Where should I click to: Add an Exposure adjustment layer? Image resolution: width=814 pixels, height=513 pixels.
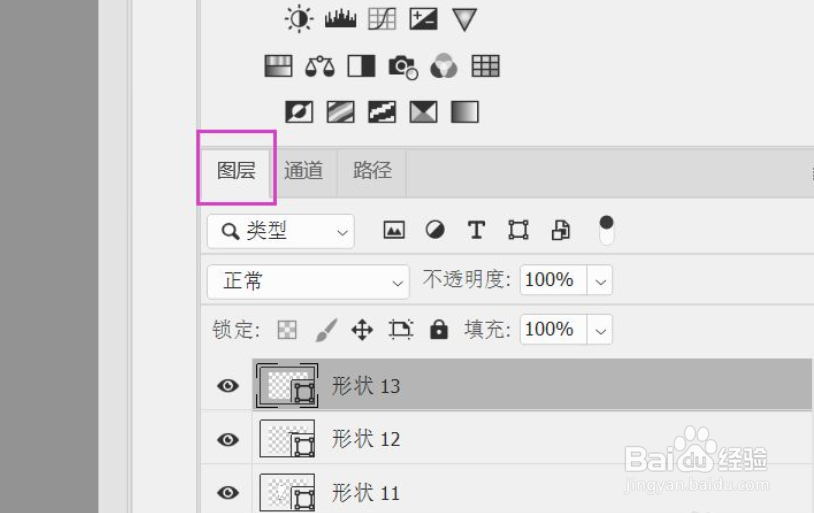tap(423, 19)
